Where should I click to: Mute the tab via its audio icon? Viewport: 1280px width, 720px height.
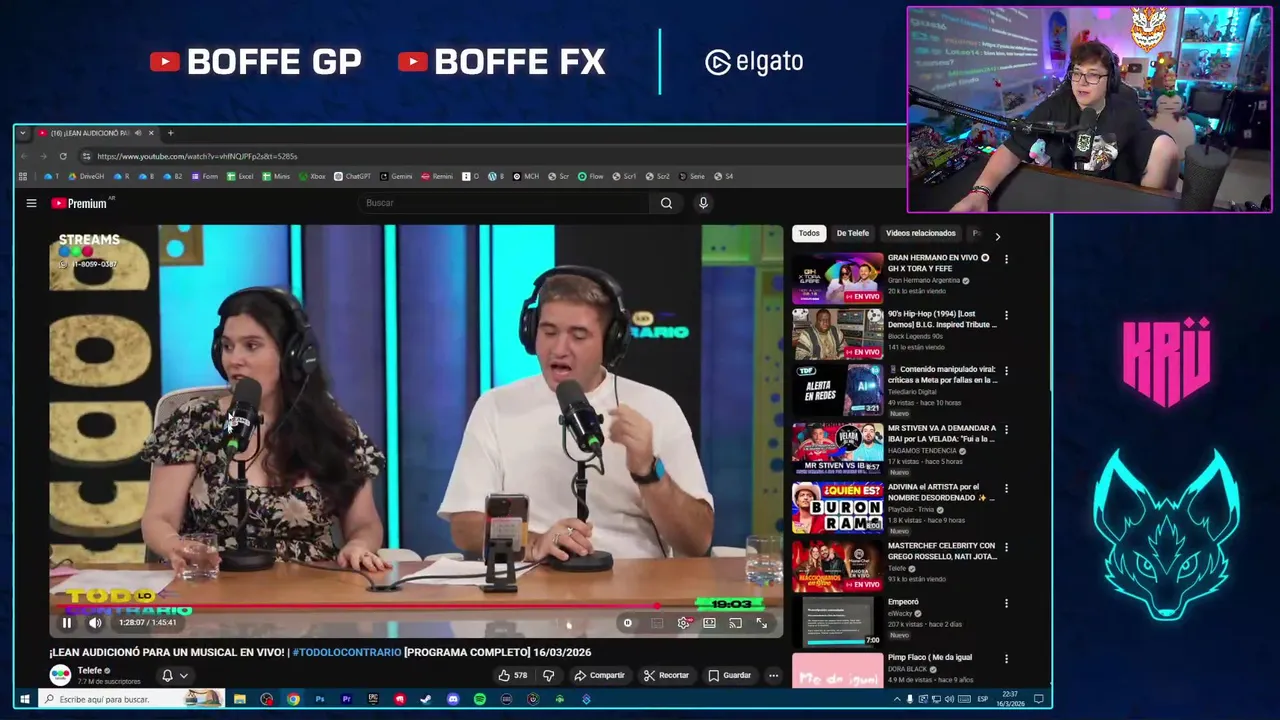pyautogui.click(x=138, y=133)
